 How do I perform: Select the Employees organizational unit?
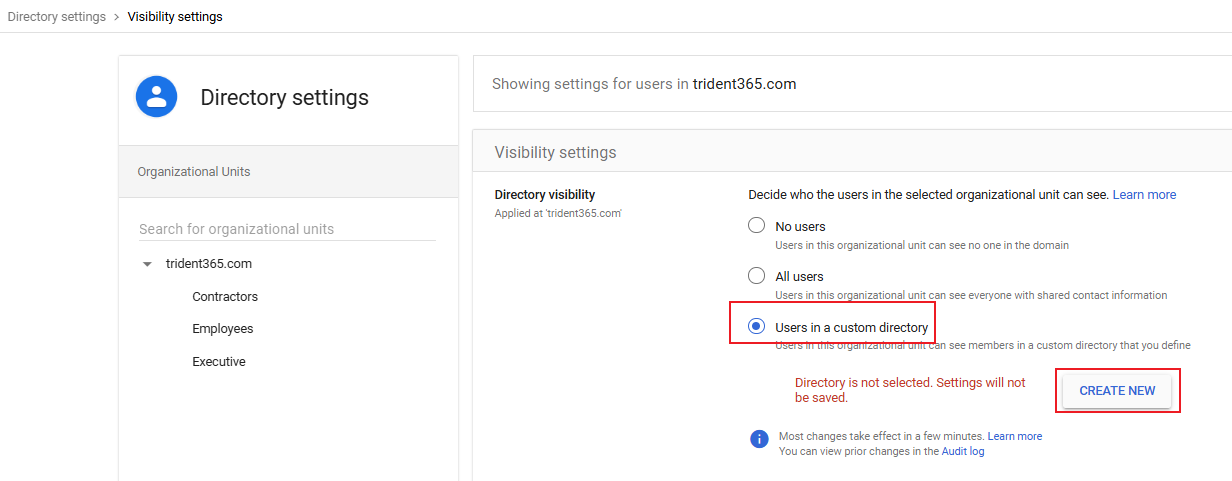(x=223, y=329)
